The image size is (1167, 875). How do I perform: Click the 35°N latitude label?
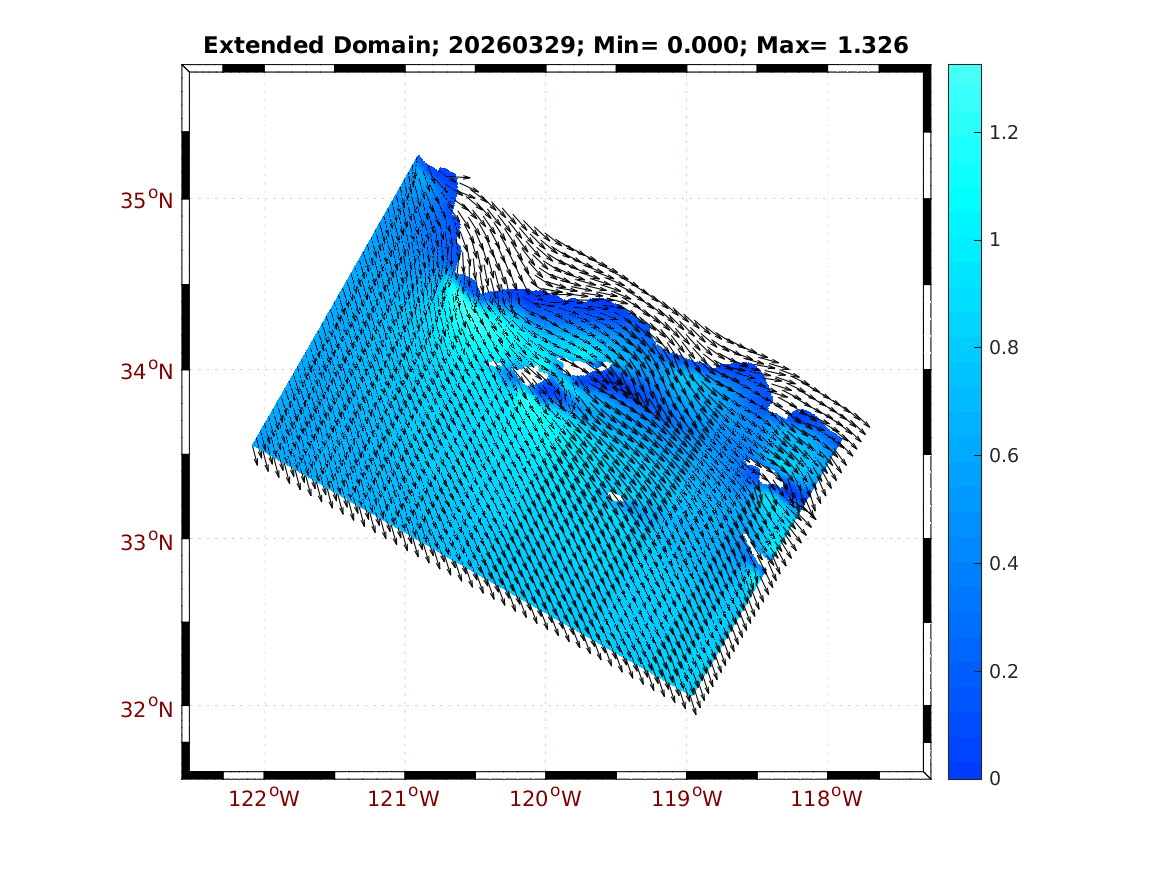point(147,200)
